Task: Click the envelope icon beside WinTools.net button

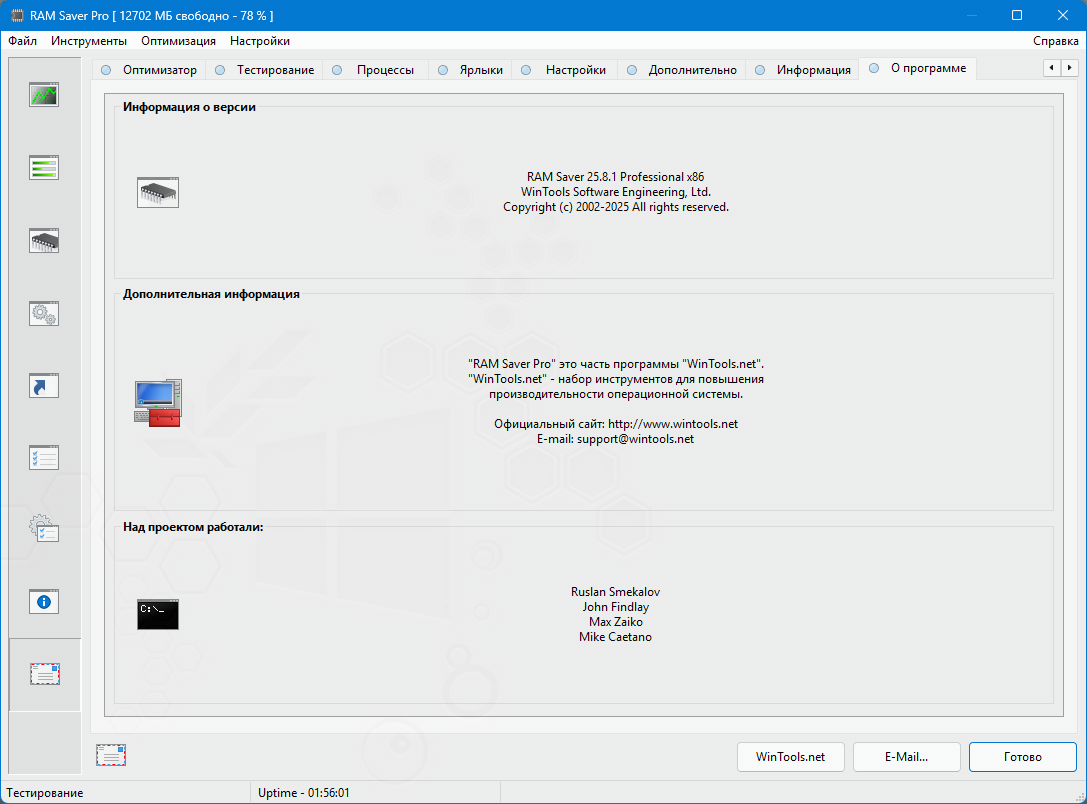Action: tap(111, 755)
